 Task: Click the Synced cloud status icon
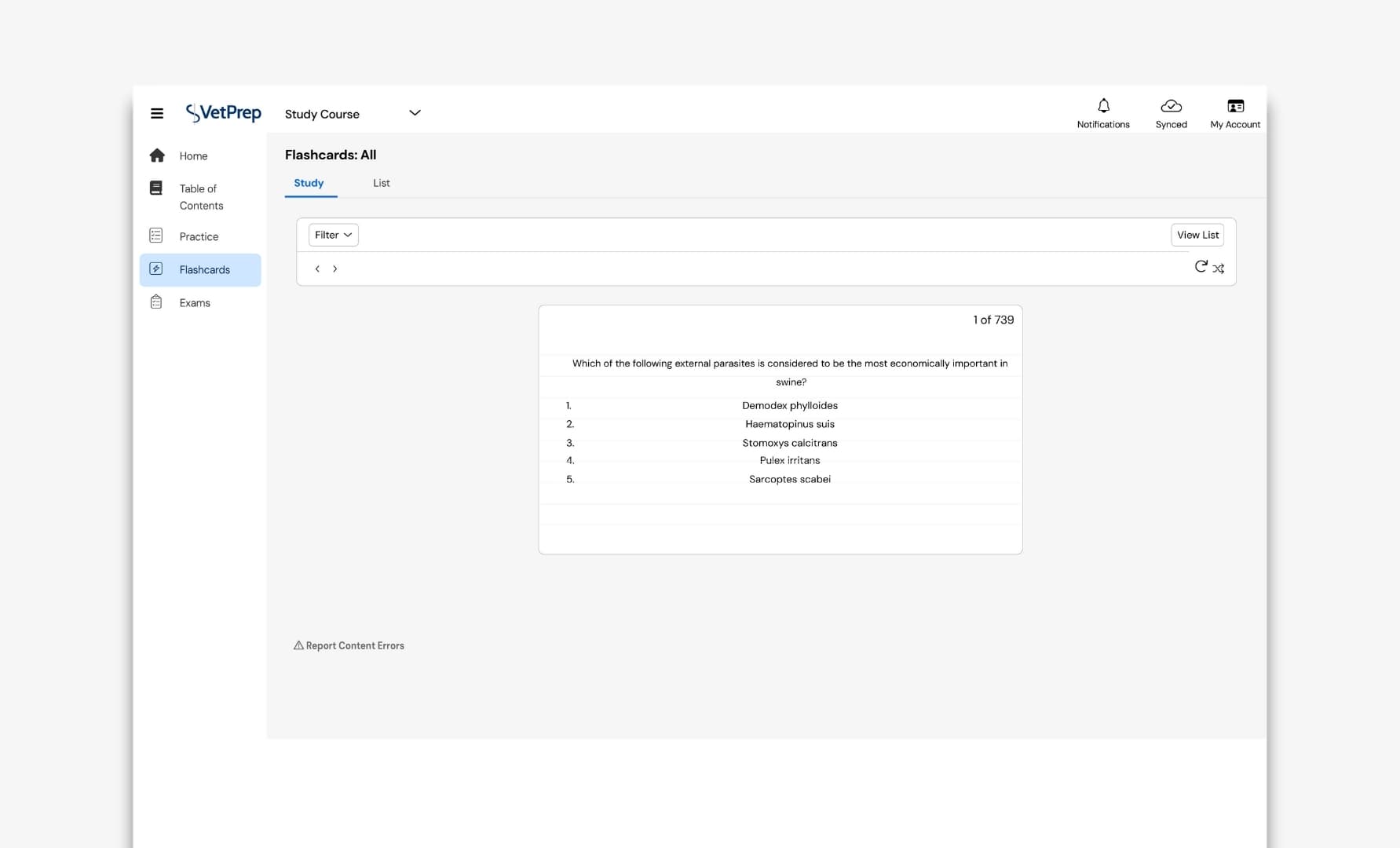click(1171, 106)
